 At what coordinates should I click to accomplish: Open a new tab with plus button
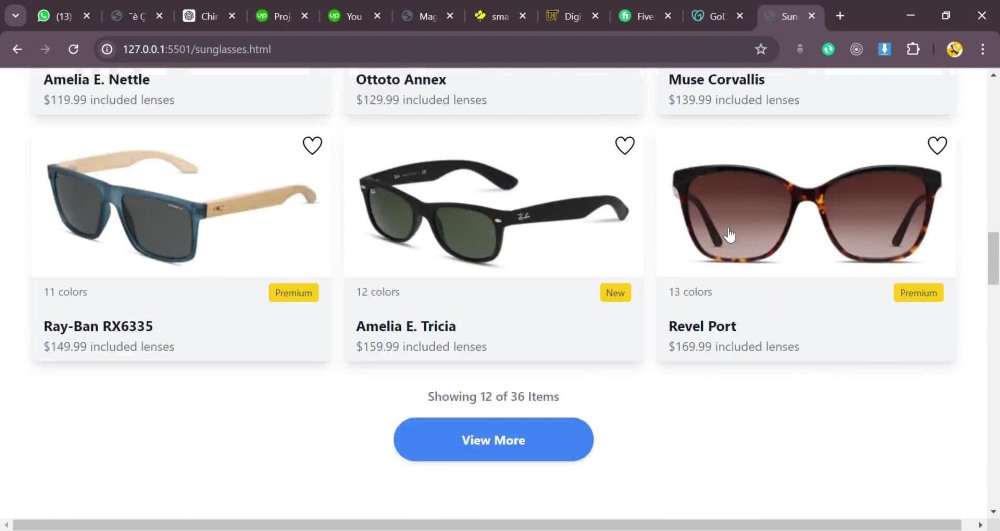click(x=840, y=16)
